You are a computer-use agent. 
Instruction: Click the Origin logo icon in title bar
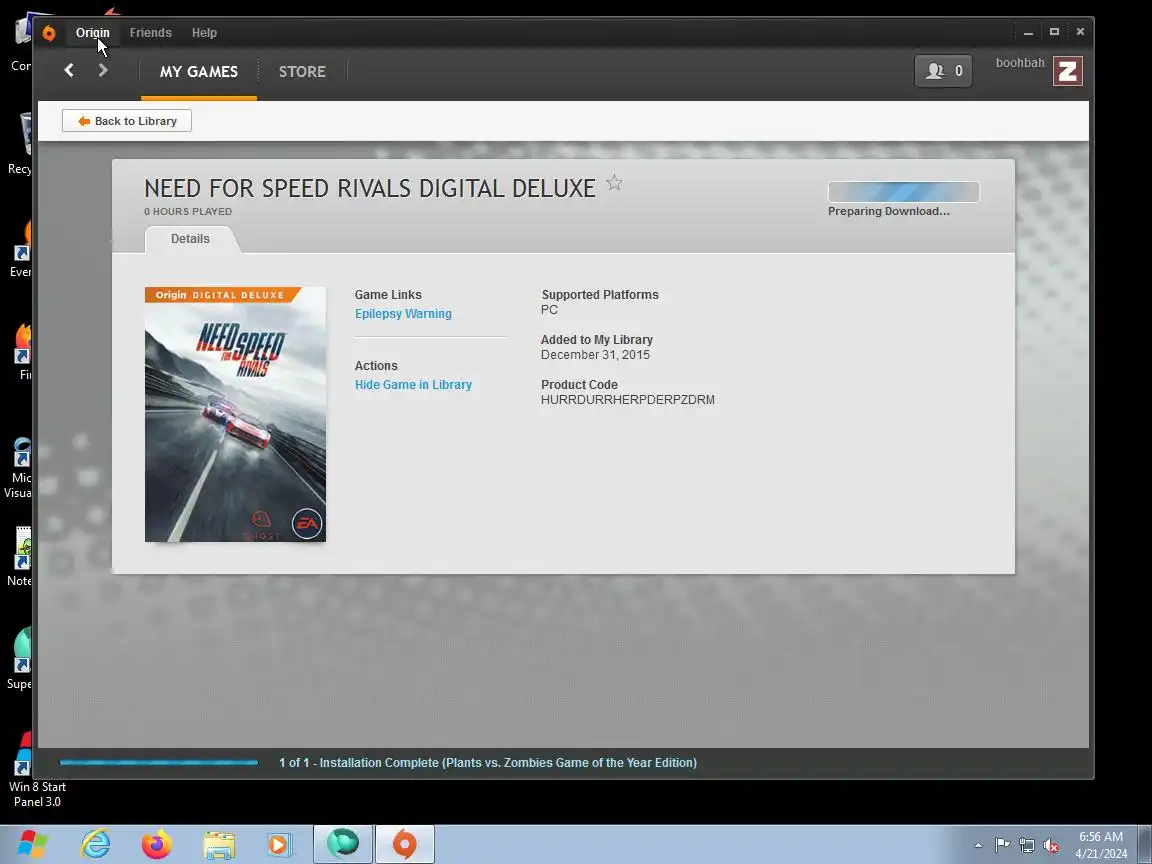click(49, 33)
